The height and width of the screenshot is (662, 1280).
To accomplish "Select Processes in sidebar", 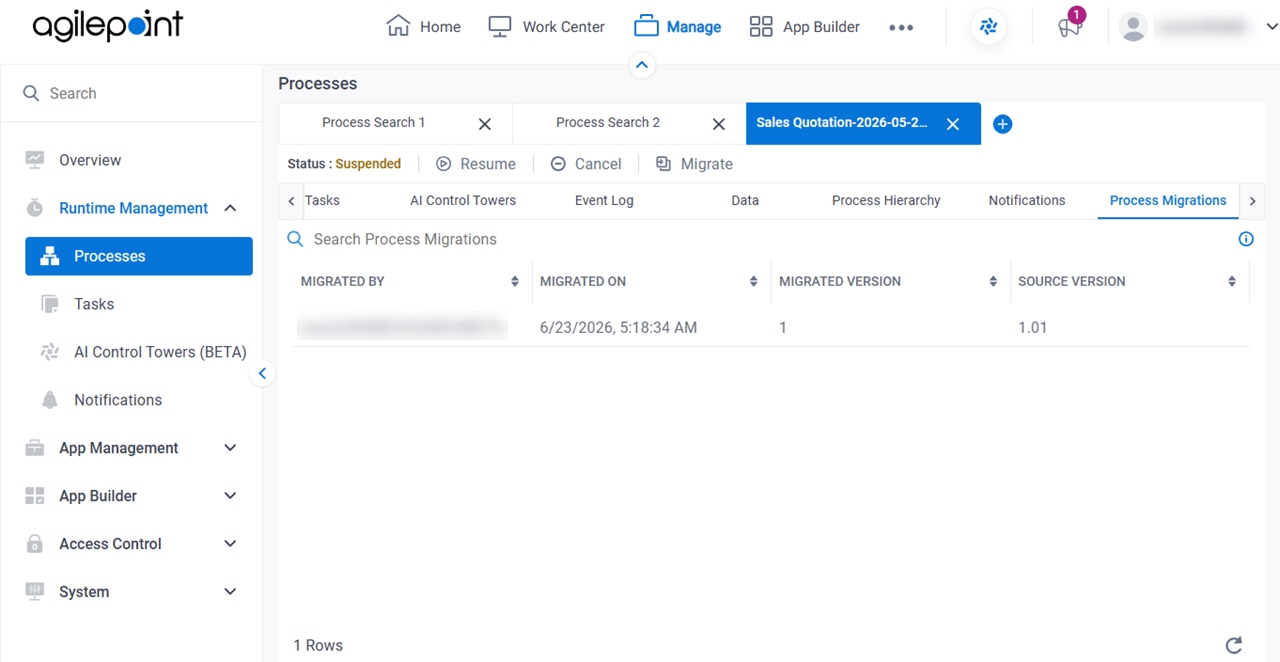I will click(139, 256).
